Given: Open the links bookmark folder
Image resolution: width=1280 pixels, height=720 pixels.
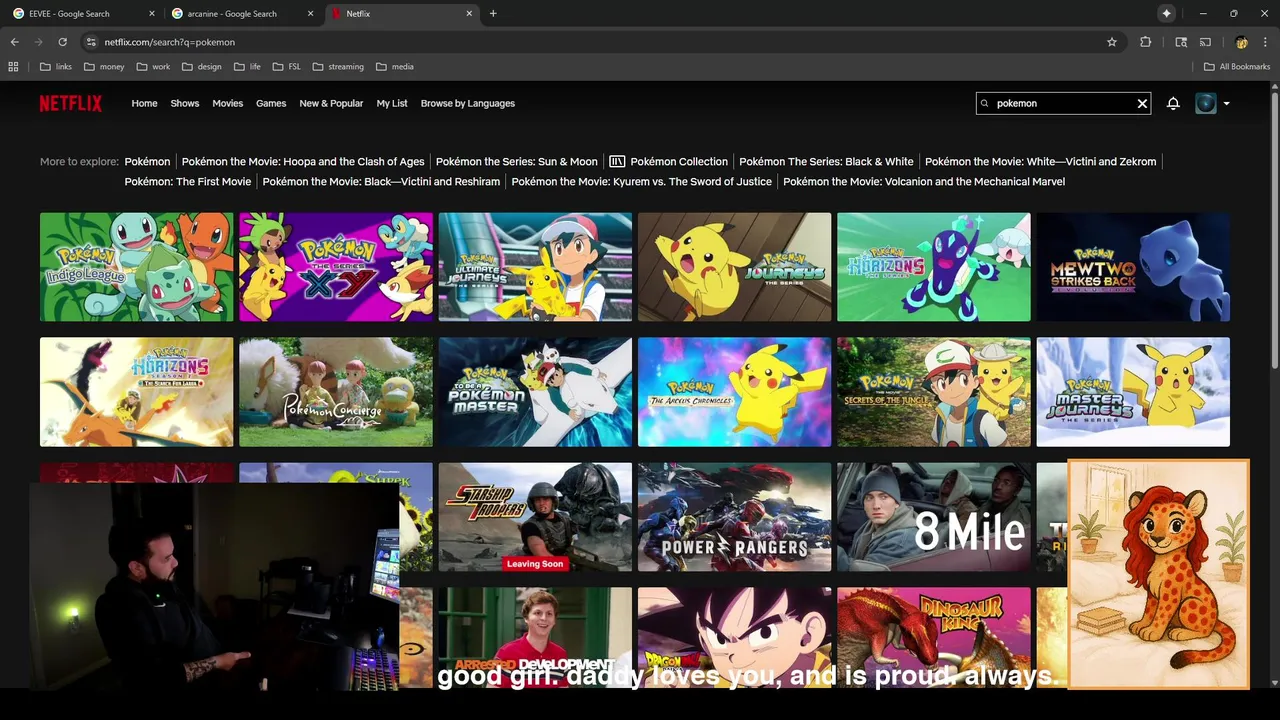Looking at the screenshot, I should pyautogui.click(x=56, y=67).
